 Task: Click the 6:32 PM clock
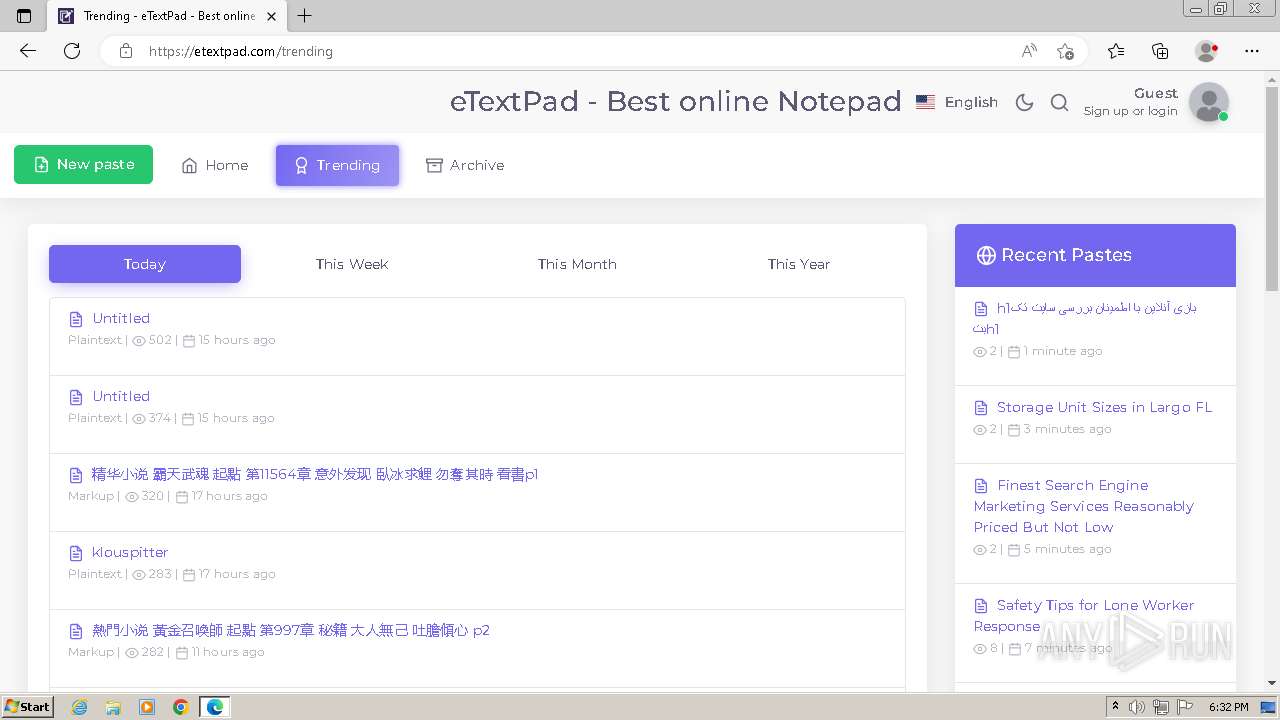point(1228,707)
